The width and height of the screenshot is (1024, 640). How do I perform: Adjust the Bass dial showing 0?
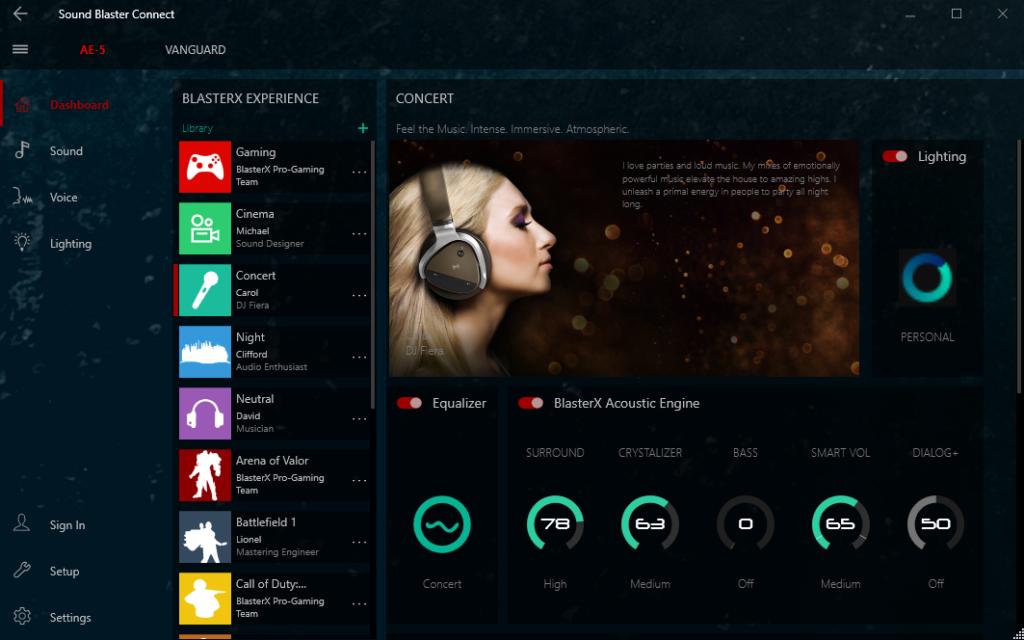click(x=745, y=524)
